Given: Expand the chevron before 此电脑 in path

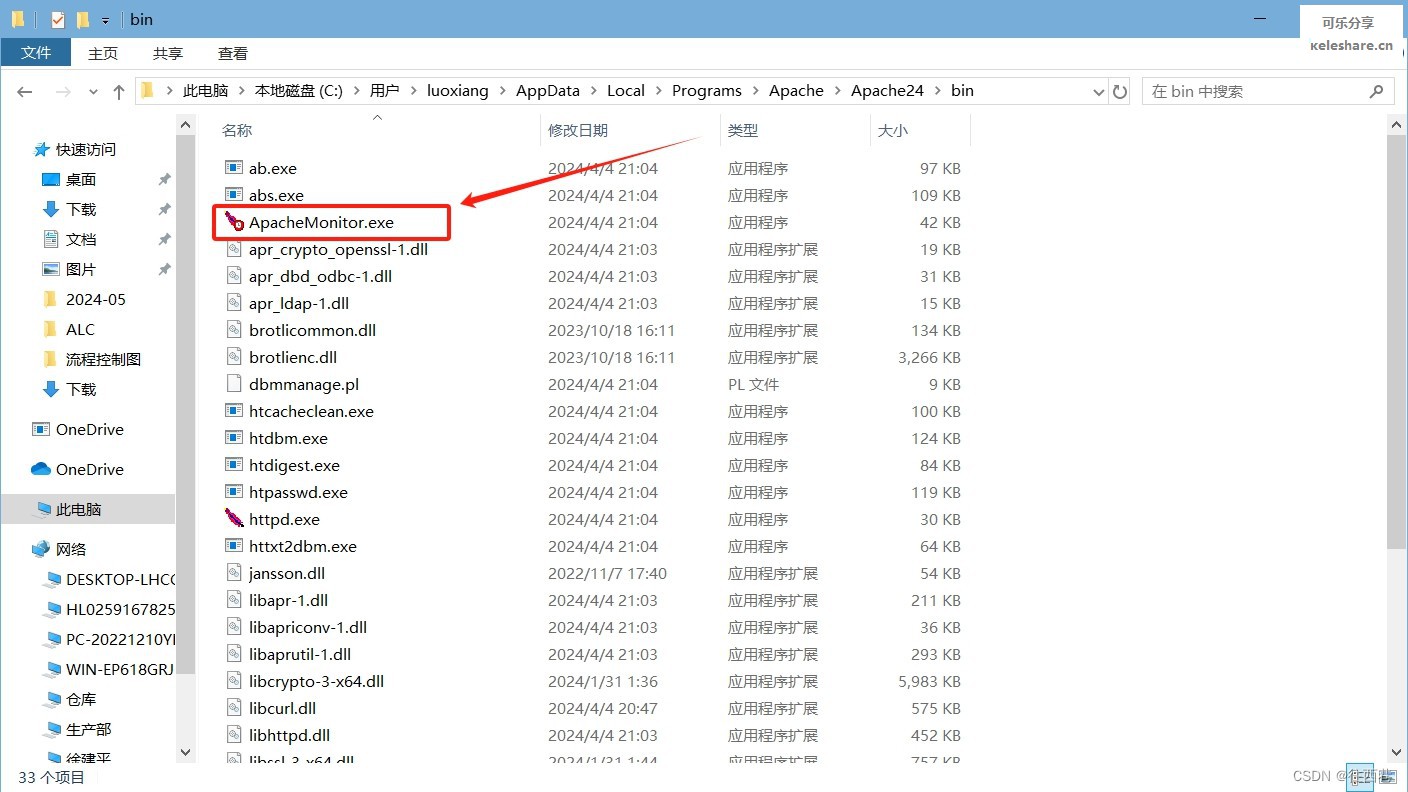Looking at the screenshot, I should click(x=170, y=91).
